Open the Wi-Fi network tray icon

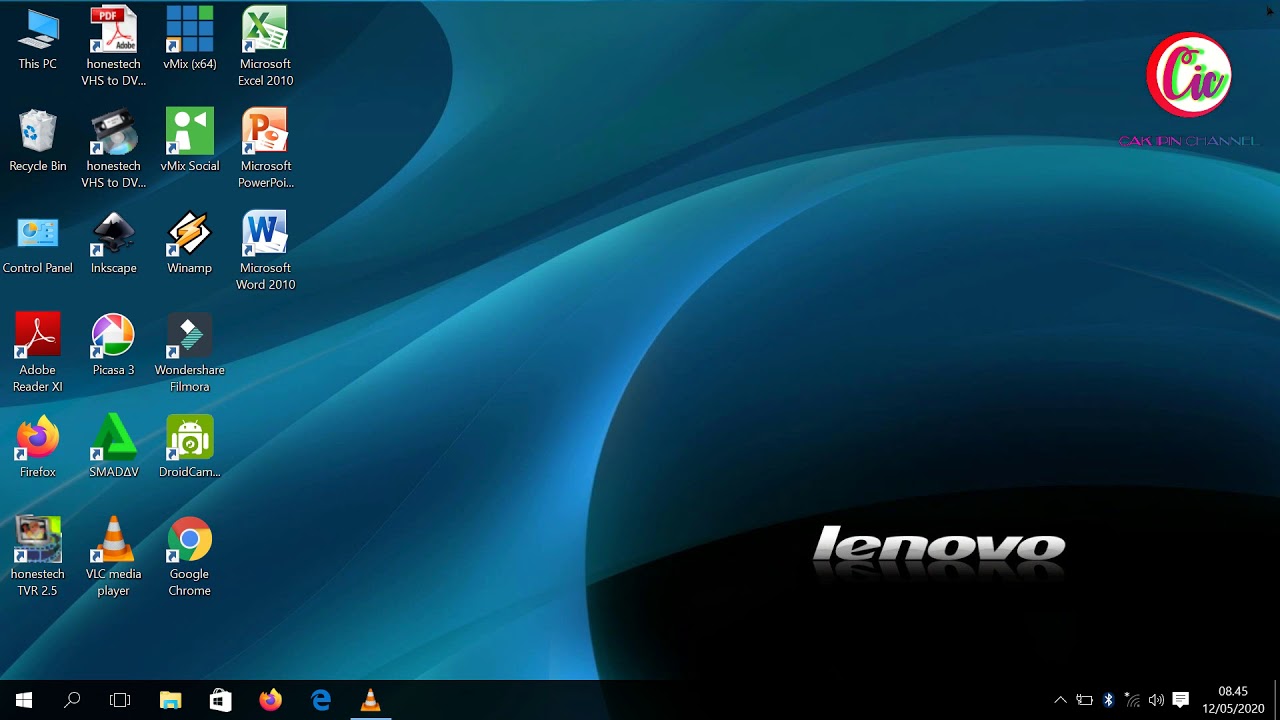(x=1132, y=700)
